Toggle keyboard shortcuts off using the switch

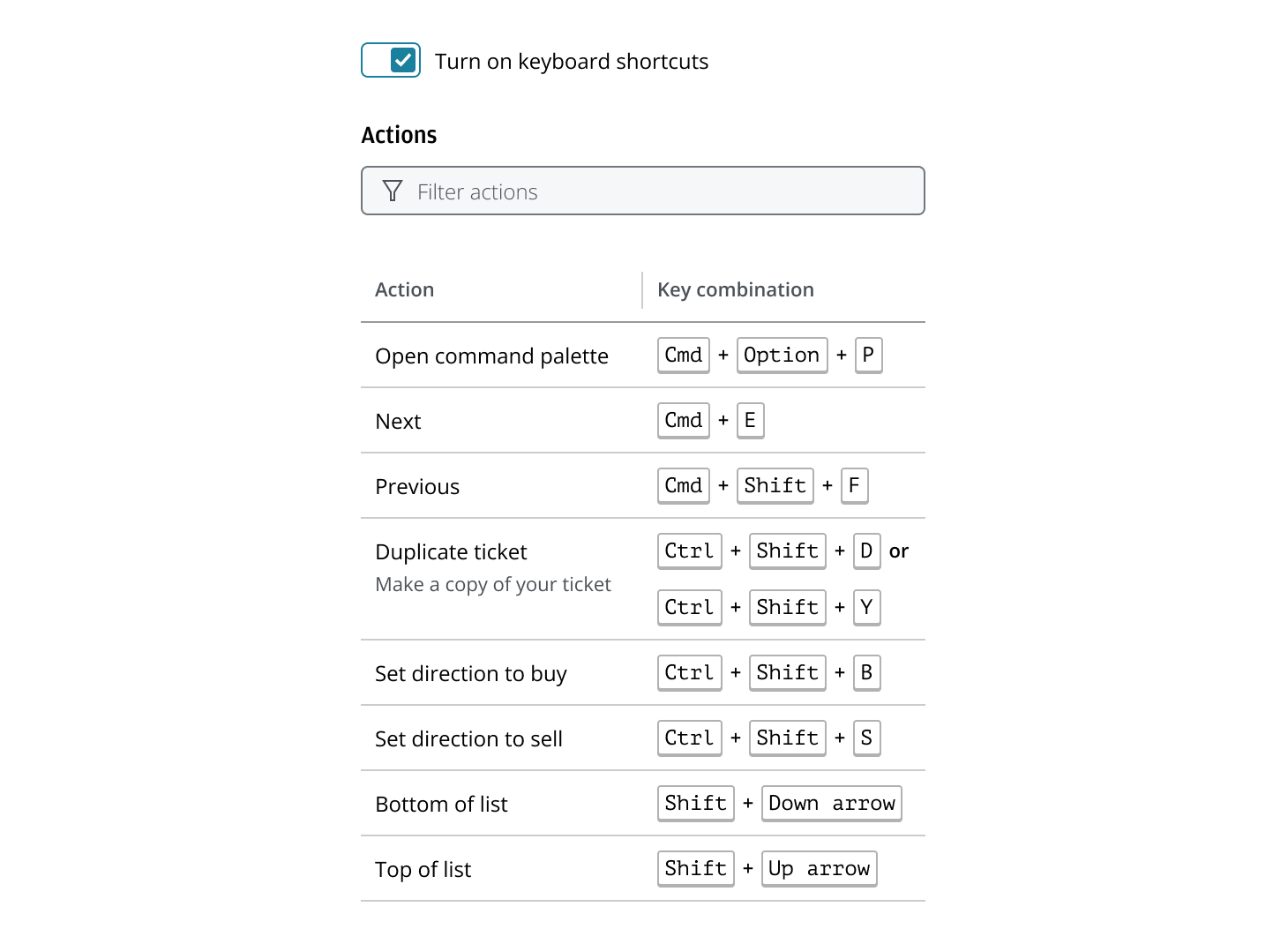coord(391,60)
